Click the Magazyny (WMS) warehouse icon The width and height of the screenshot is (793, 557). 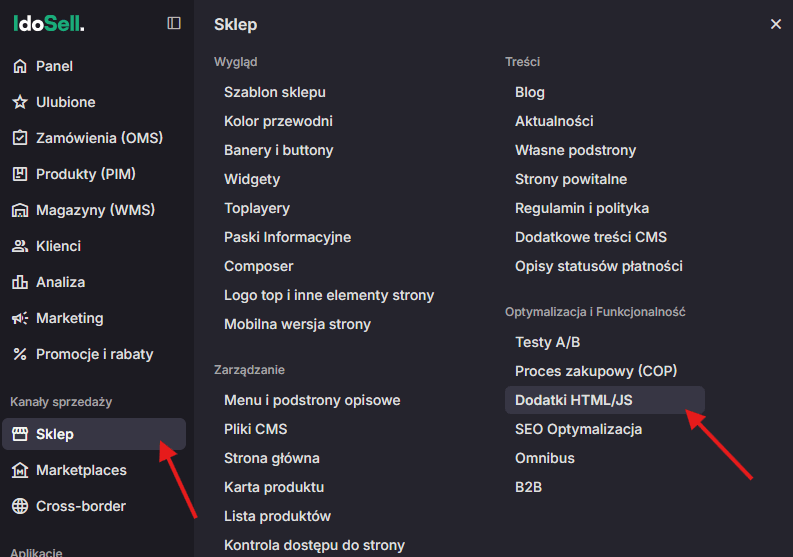(19, 210)
